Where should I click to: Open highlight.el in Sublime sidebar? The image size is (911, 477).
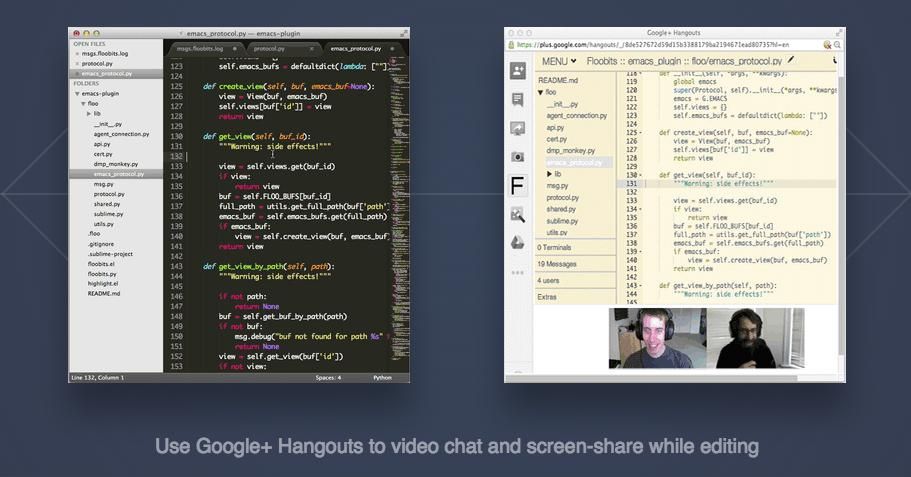(103, 284)
